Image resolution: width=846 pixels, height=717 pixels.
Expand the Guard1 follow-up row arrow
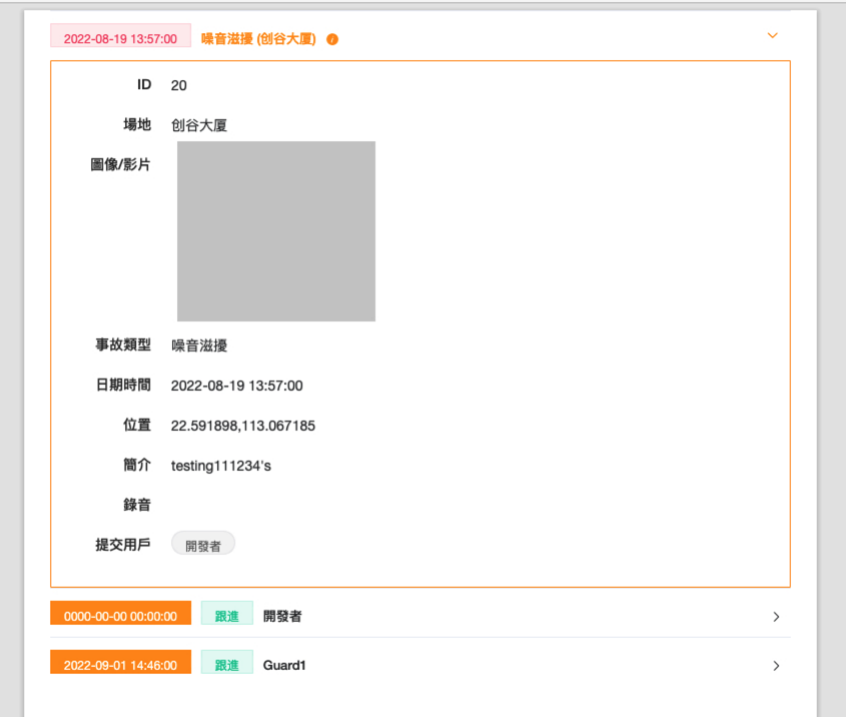pyautogui.click(x=776, y=665)
